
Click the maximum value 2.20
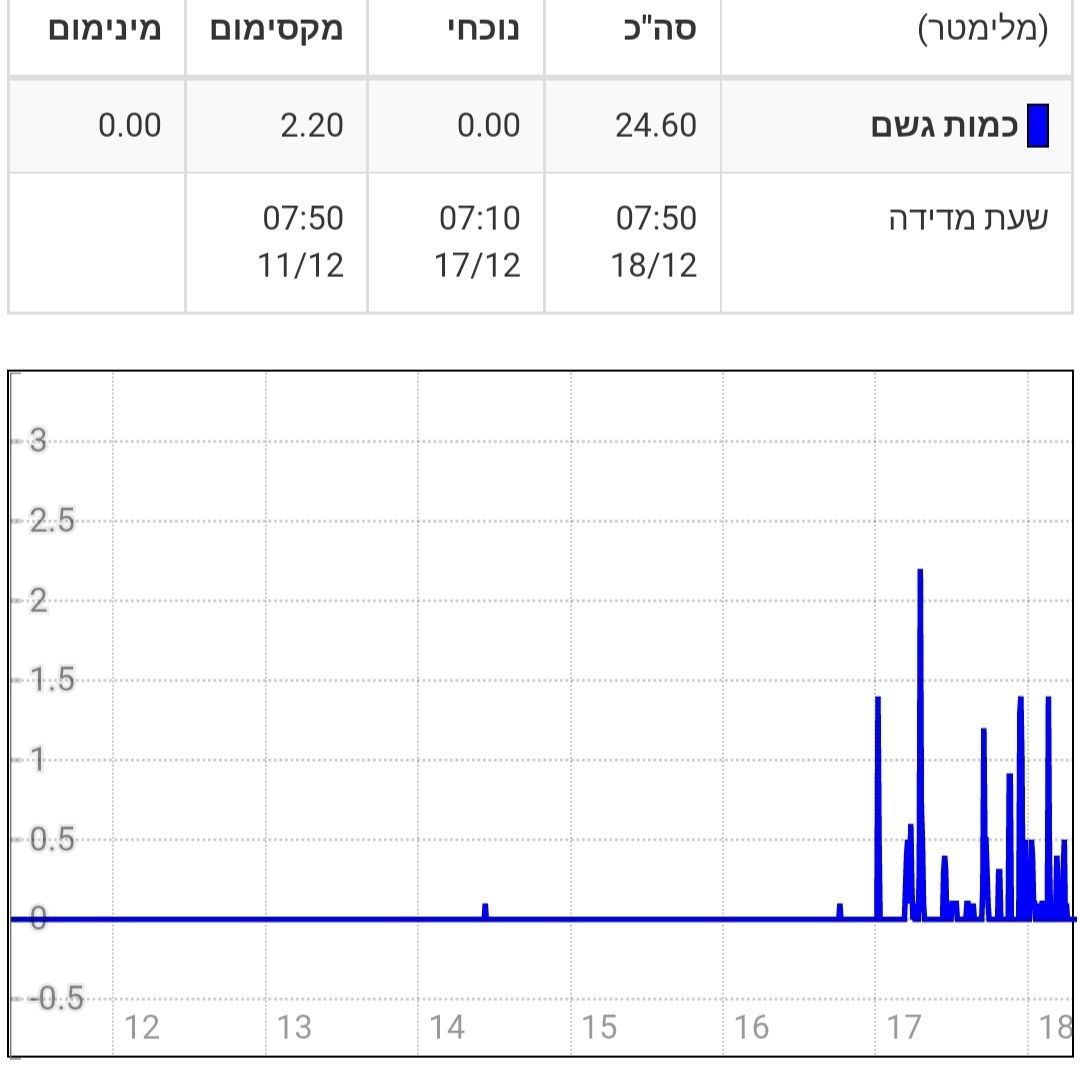click(x=311, y=126)
